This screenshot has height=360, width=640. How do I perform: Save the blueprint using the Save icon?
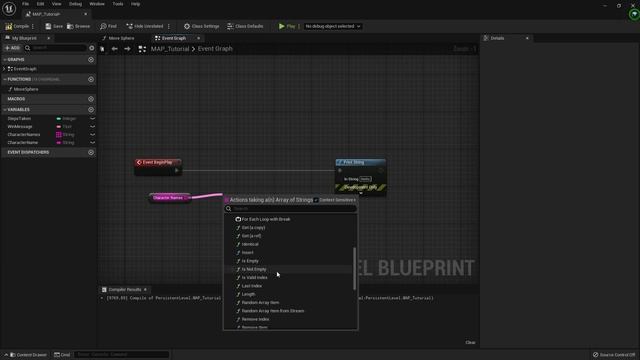tap(54, 26)
